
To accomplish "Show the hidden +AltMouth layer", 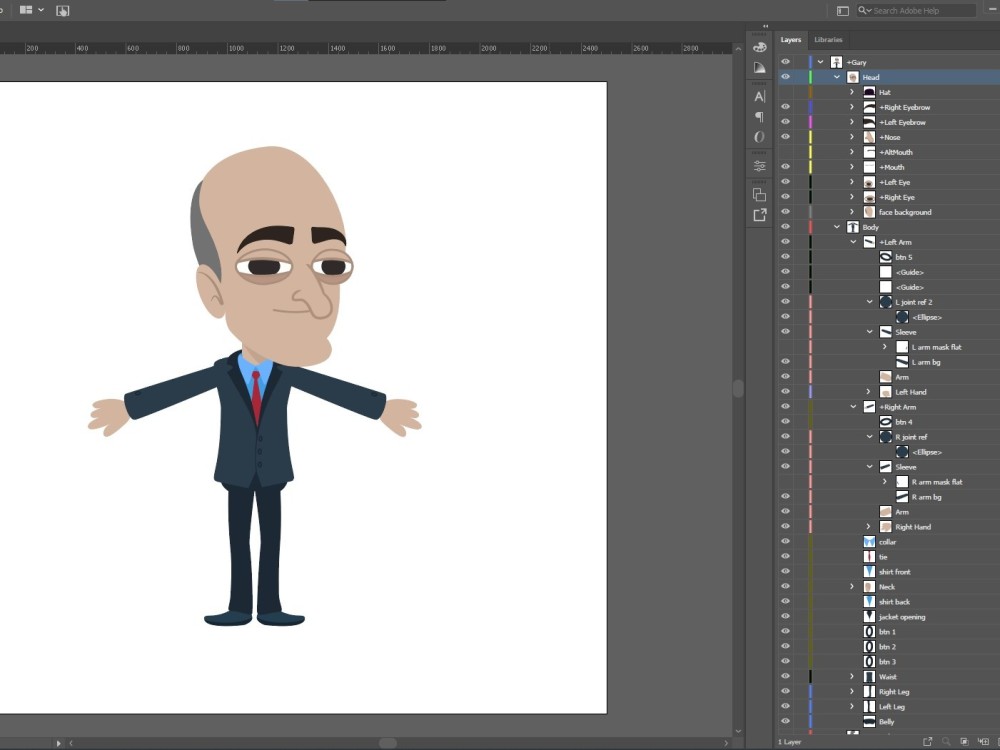I will [x=786, y=152].
